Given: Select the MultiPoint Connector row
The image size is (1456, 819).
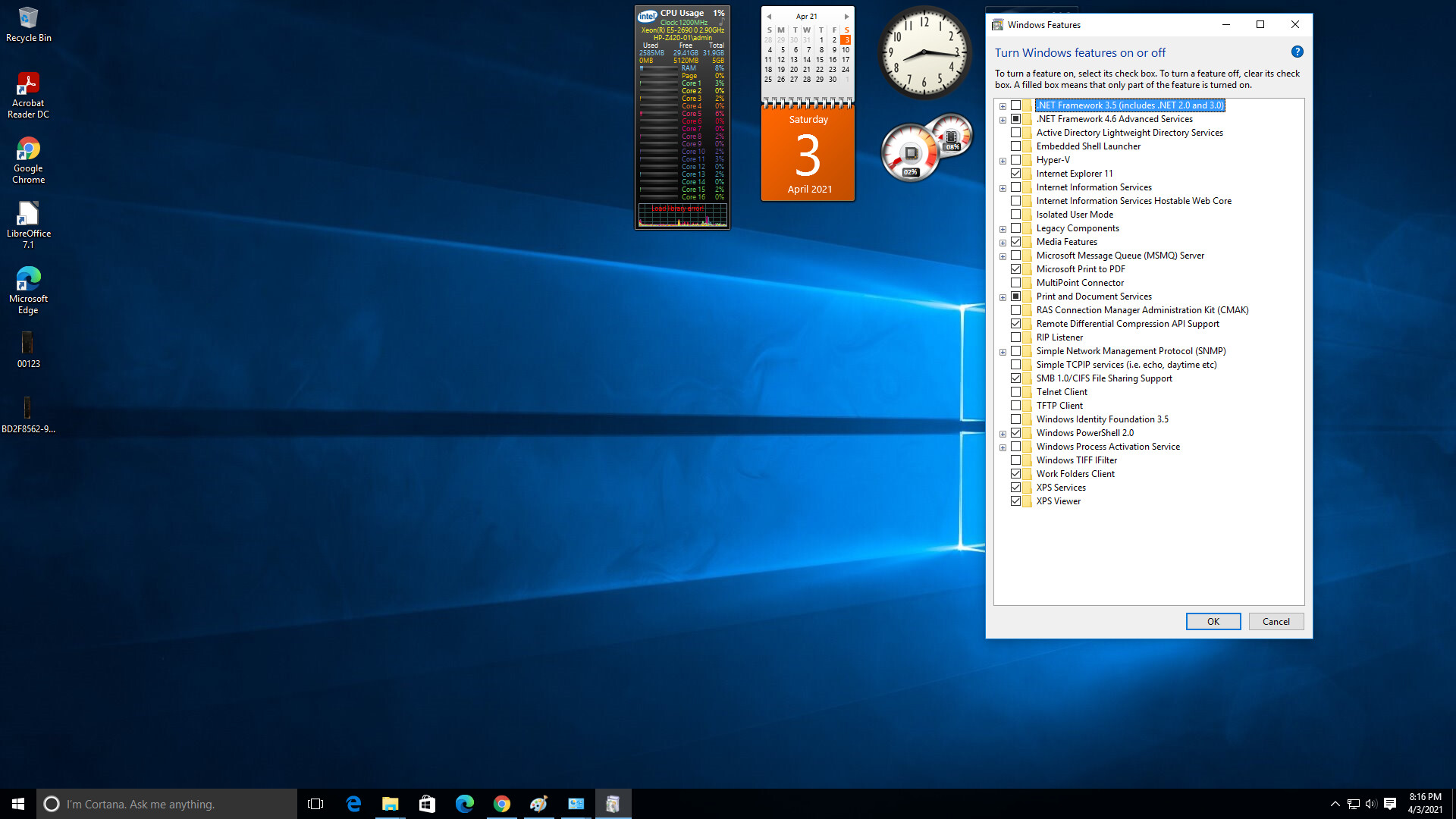Looking at the screenshot, I should [1080, 283].
